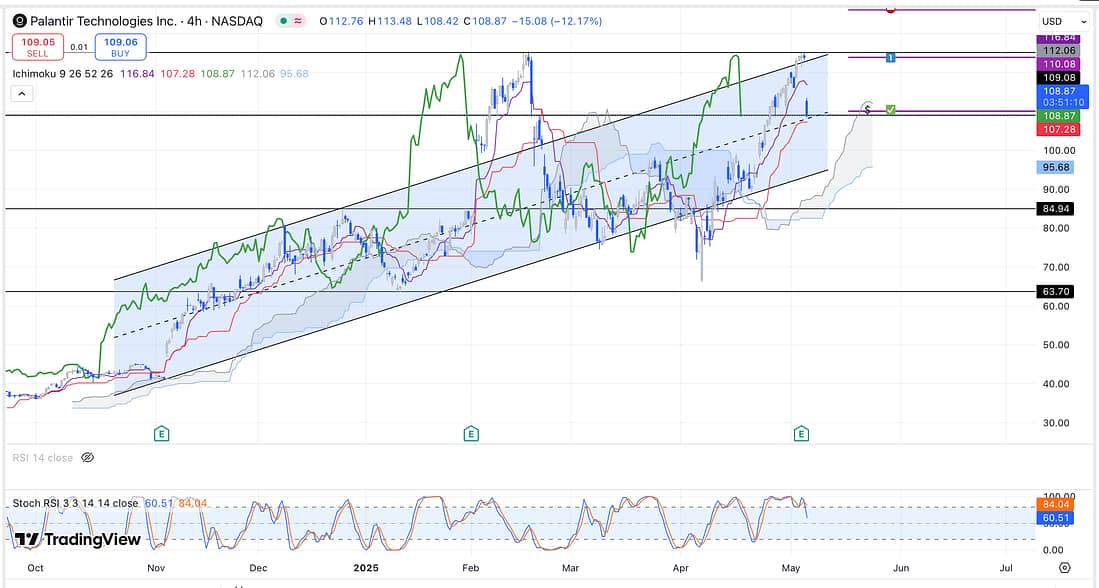Screen dimensions: 1099x588
Task: Open the earnings marker near early November
Action: 162,434
